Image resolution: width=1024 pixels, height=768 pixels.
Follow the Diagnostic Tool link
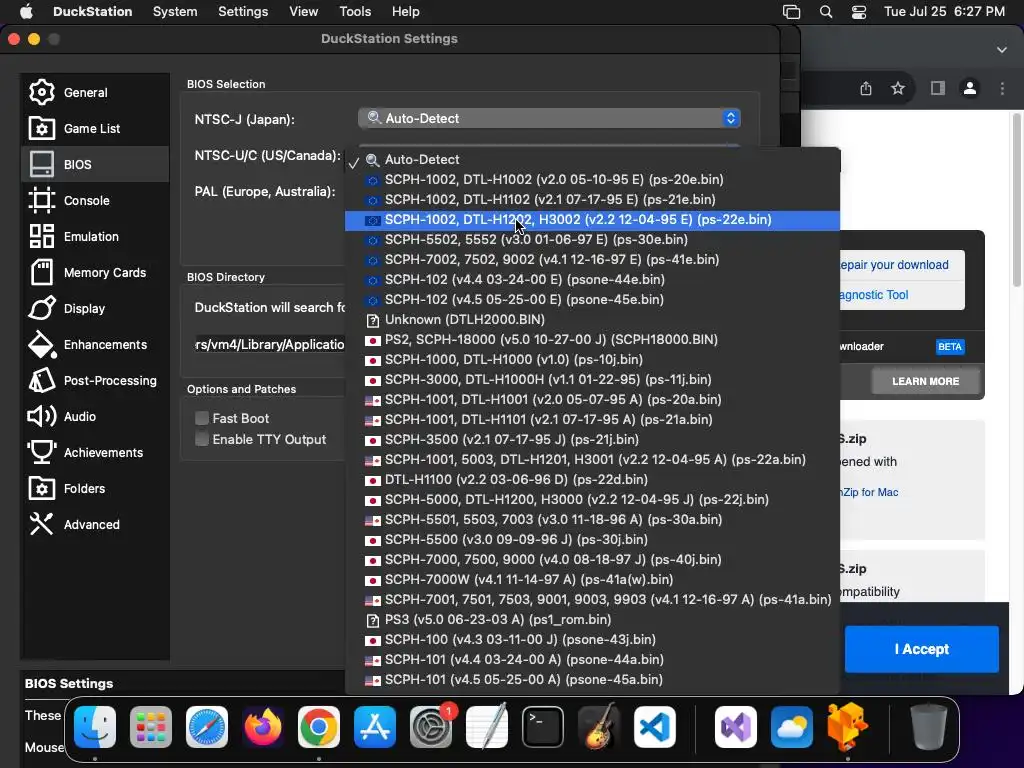tap(874, 295)
